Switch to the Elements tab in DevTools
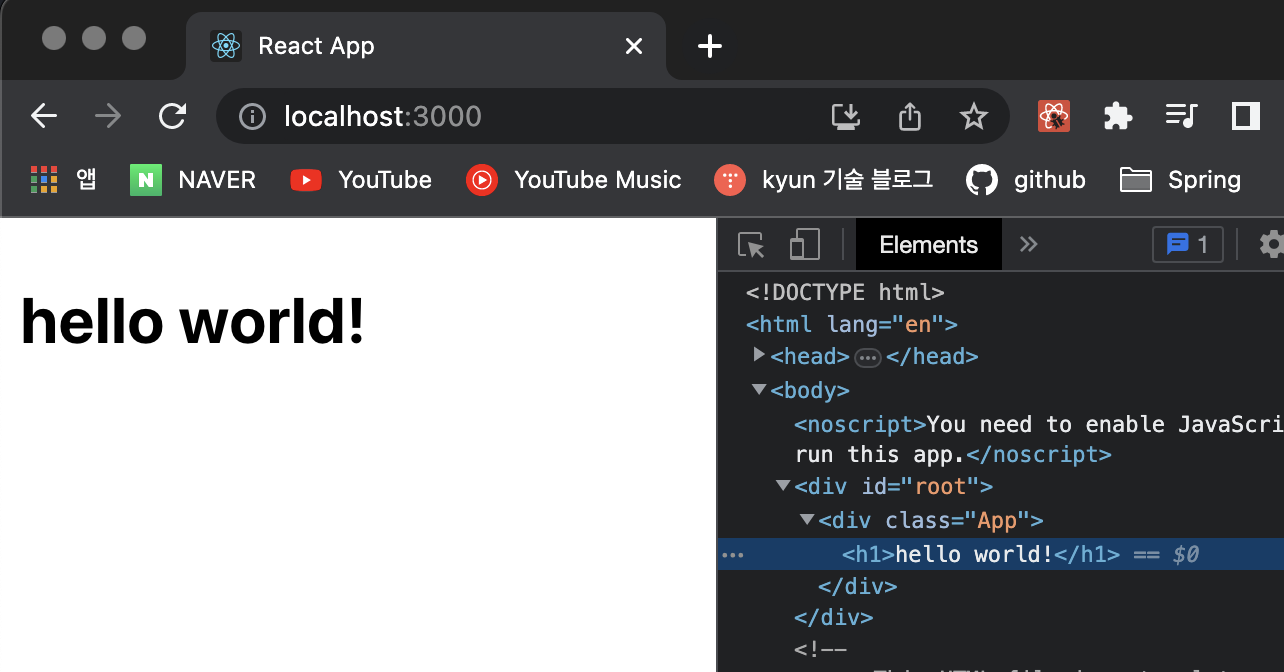 coord(929,245)
